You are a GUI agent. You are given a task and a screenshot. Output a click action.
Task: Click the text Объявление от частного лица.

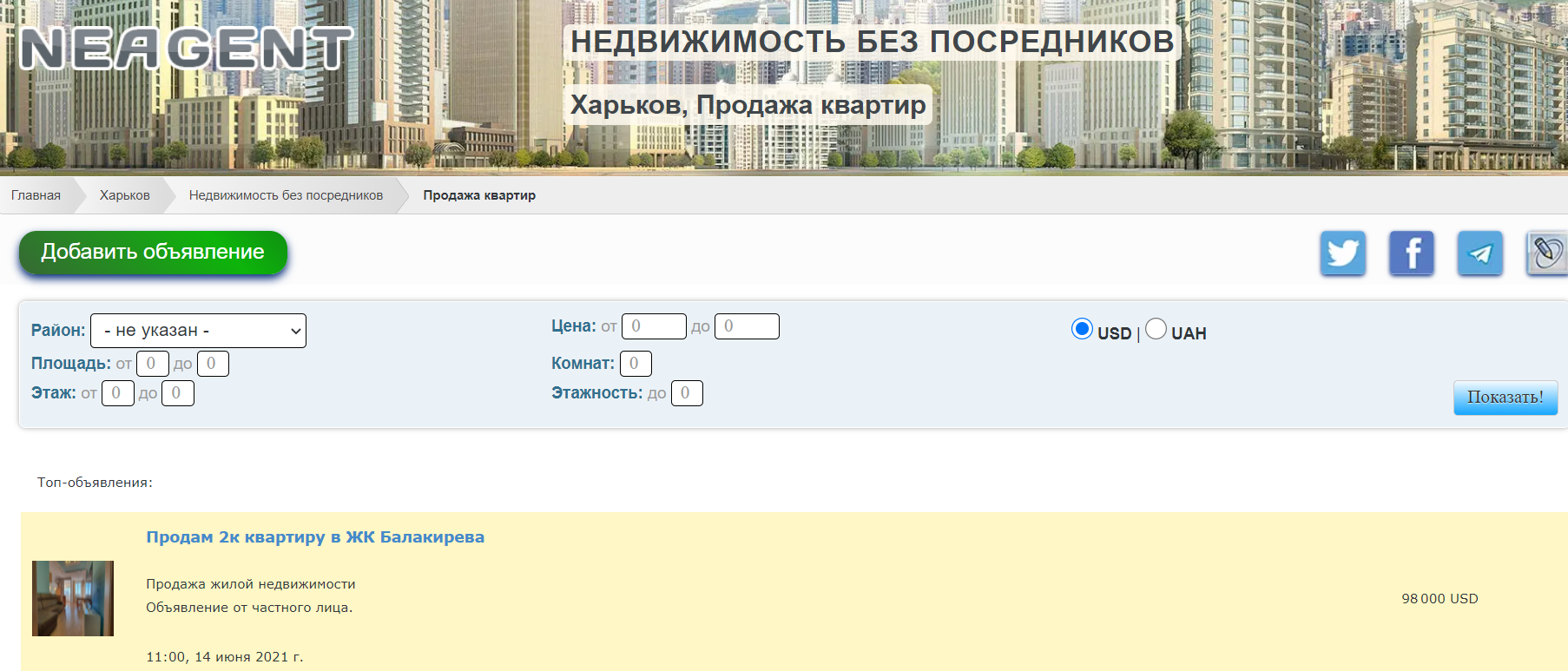(x=249, y=608)
